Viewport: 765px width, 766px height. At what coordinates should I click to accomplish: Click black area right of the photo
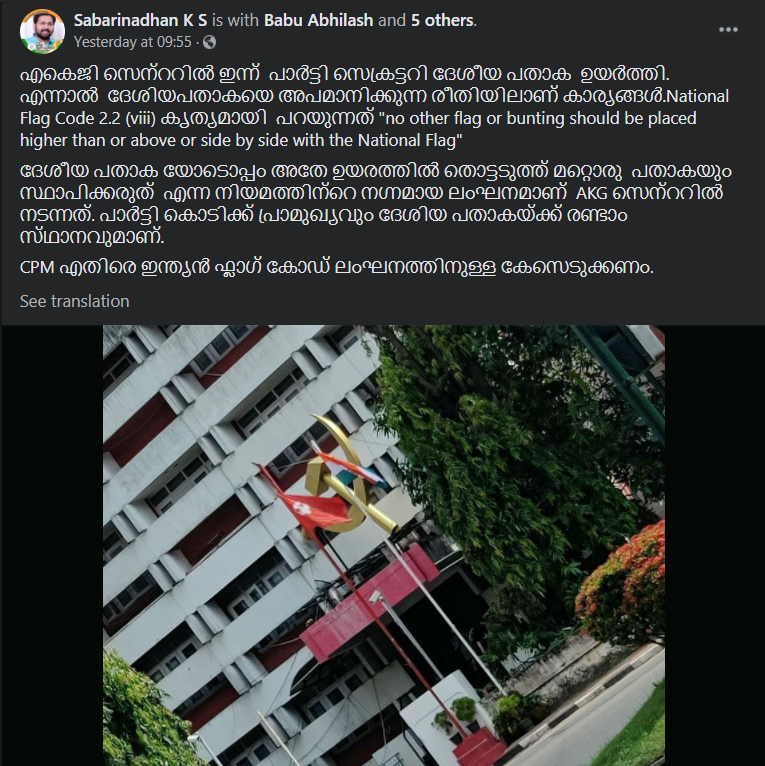pos(714,545)
